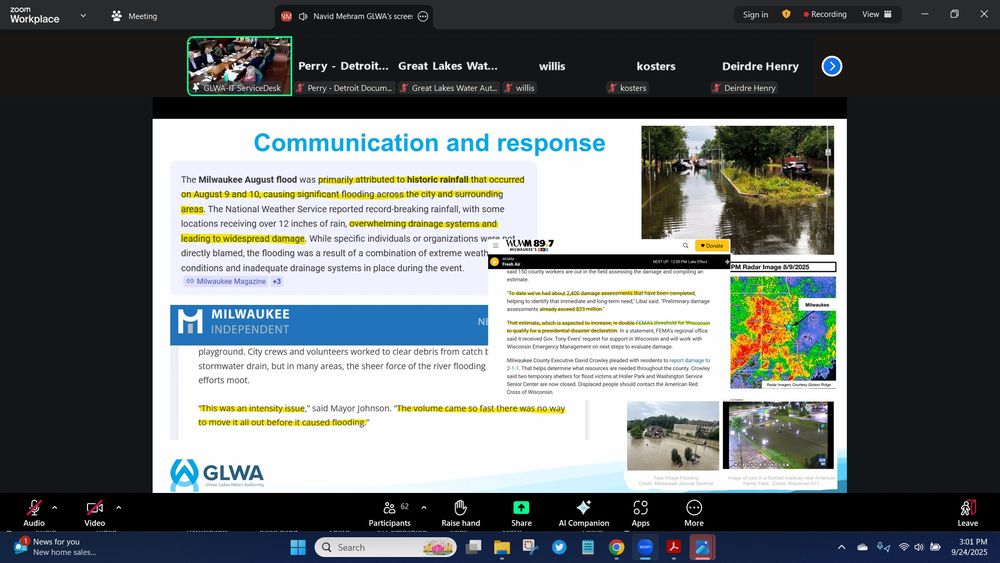Click the taskbar clock and date

969,547
